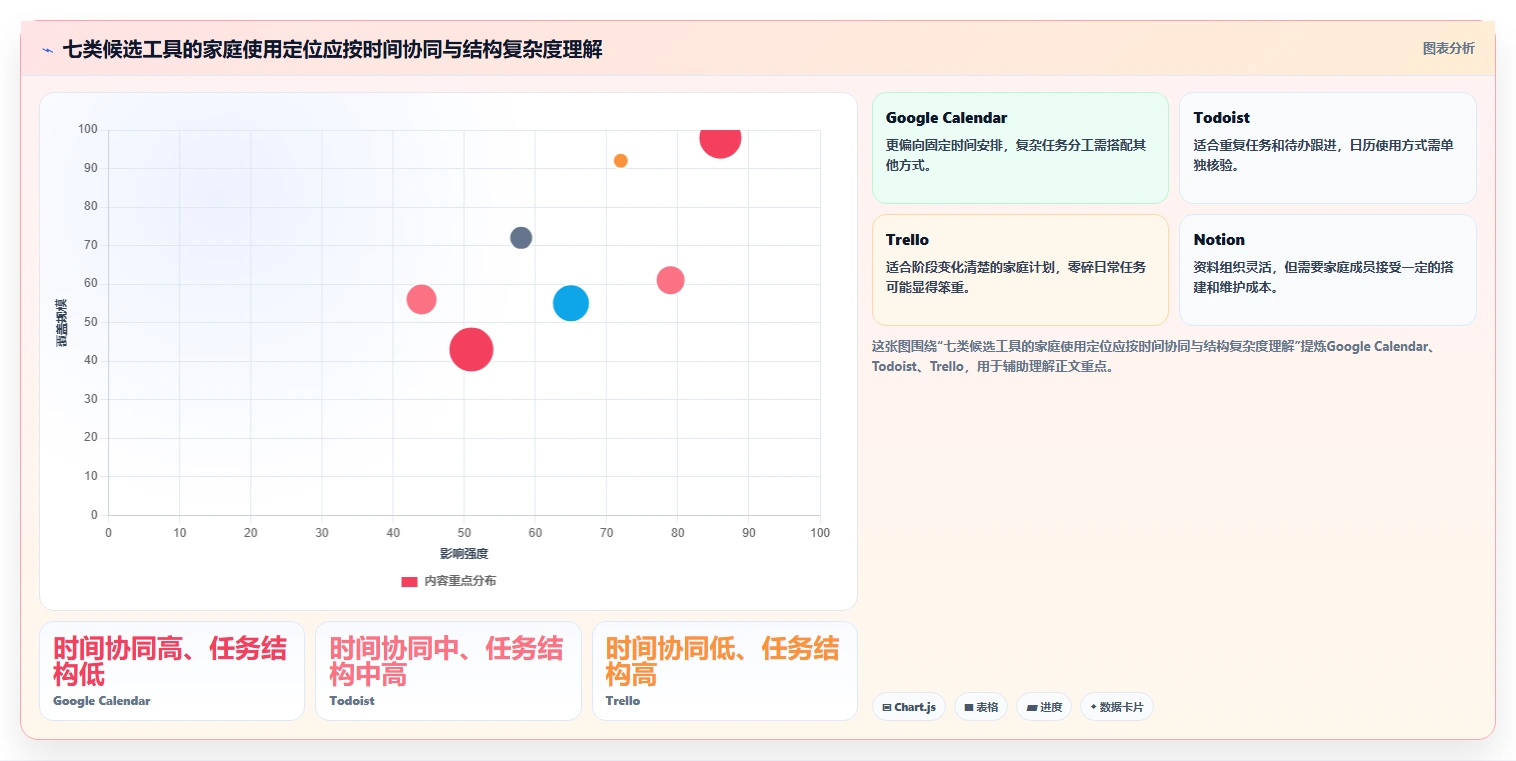Image resolution: width=1516 pixels, height=761 pixels.
Task: Click the 时间协同高、任务结构低 stat card
Action: (x=172, y=671)
